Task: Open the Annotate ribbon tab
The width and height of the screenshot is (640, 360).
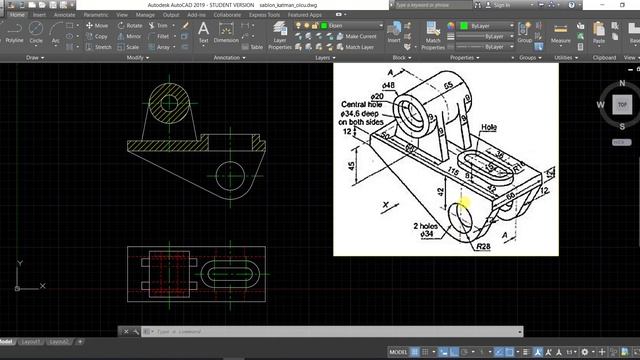Action: pyautogui.click(x=64, y=15)
